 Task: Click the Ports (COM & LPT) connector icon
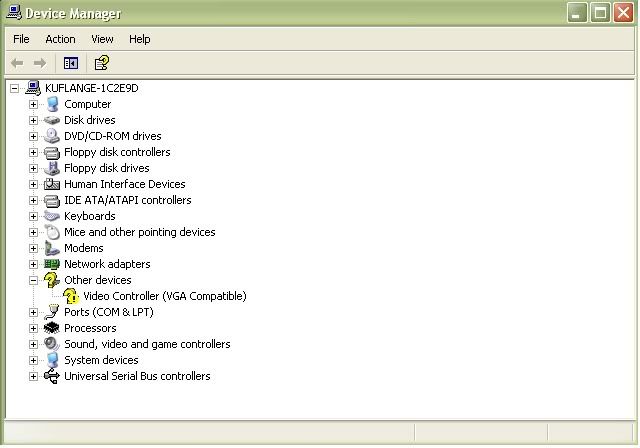click(x=52, y=312)
